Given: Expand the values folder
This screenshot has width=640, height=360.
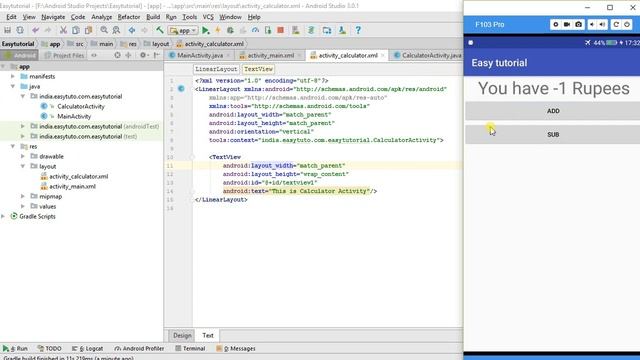Looking at the screenshot, I should pos(23,206).
